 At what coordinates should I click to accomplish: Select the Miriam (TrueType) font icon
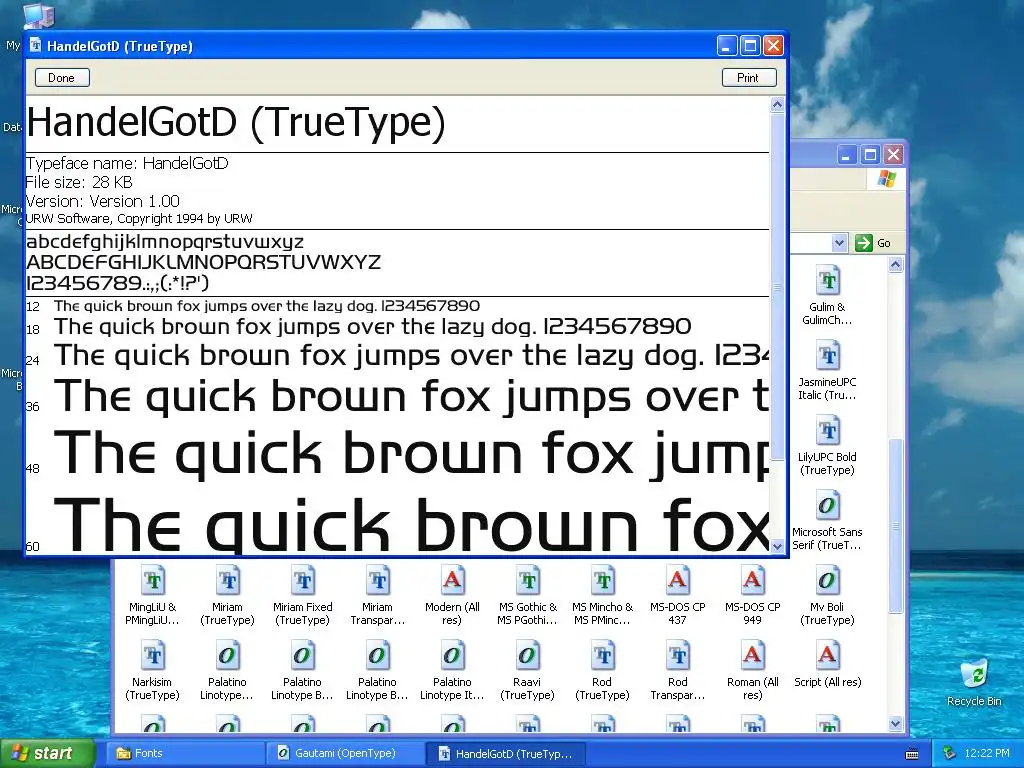click(x=227, y=581)
